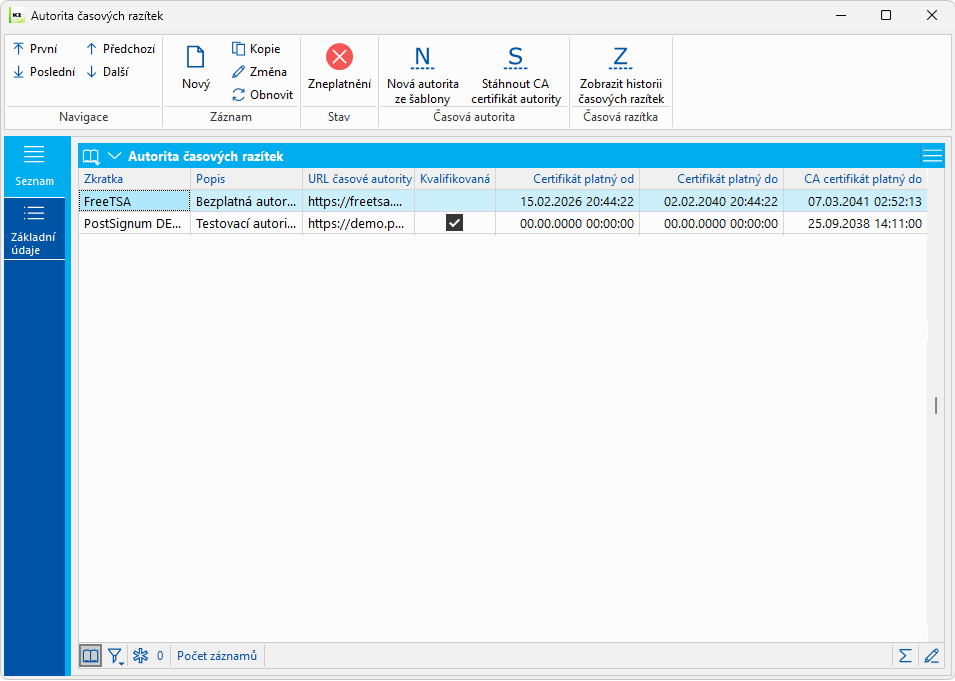Click Stáhnout CA certifikát autority

516,75
